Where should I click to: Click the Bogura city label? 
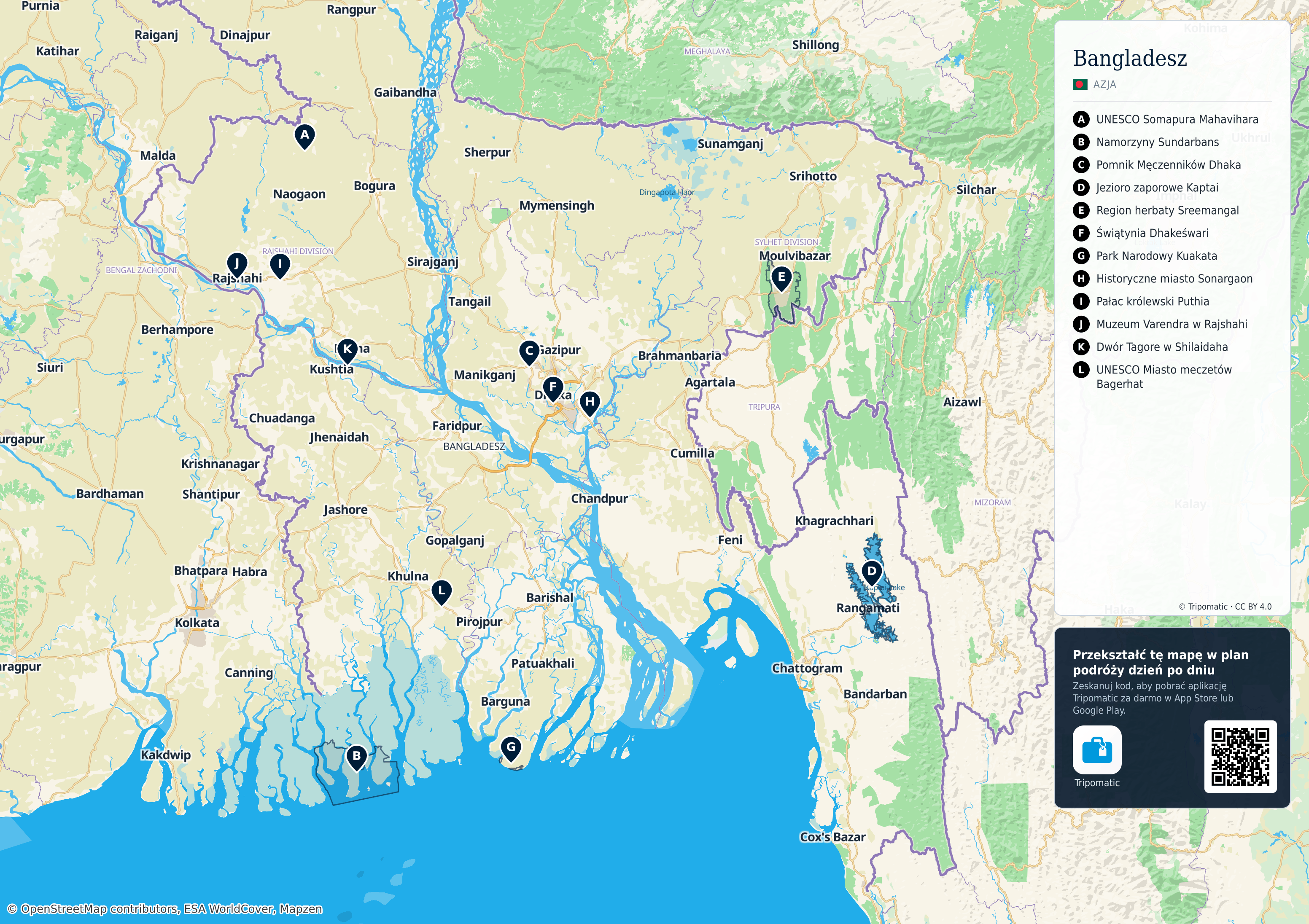(x=374, y=186)
